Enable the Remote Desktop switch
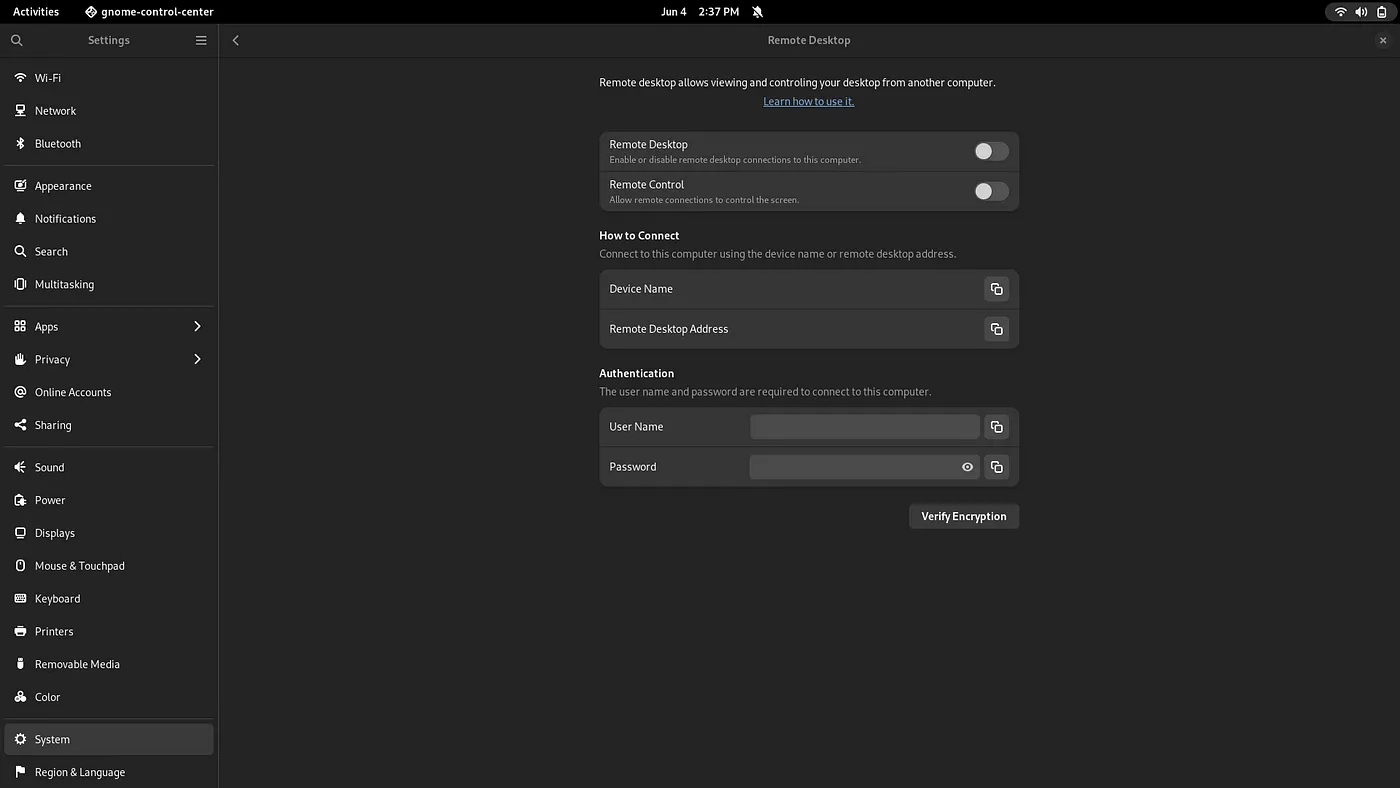This screenshot has height=788, width=1400. click(990, 150)
